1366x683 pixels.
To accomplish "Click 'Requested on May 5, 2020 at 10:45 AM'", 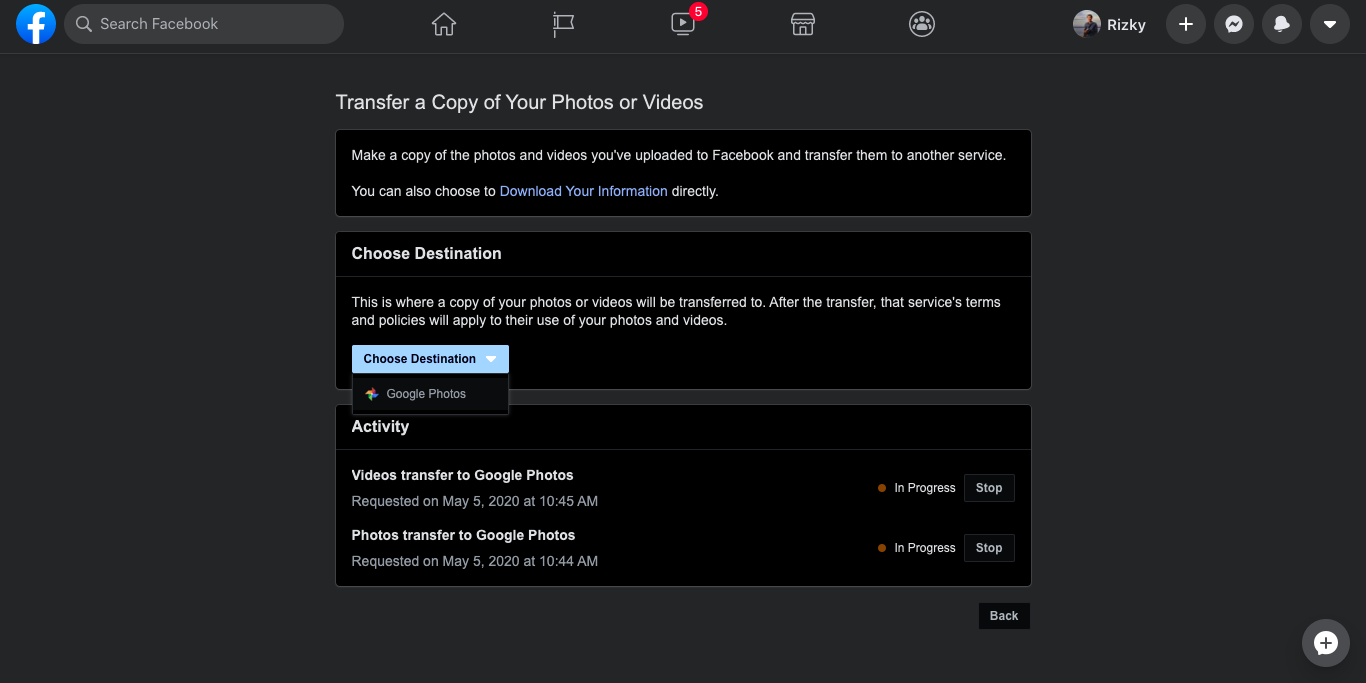I will pos(475,501).
